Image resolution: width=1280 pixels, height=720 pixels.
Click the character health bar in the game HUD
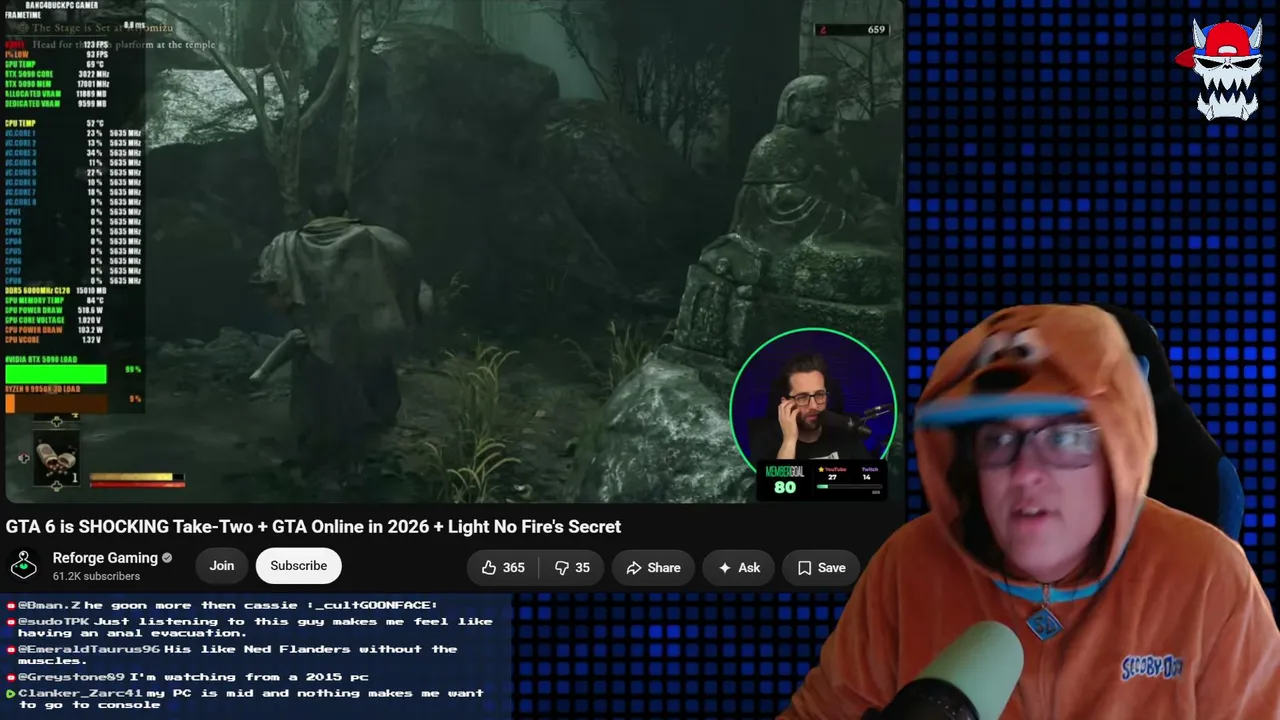coord(137,485)
